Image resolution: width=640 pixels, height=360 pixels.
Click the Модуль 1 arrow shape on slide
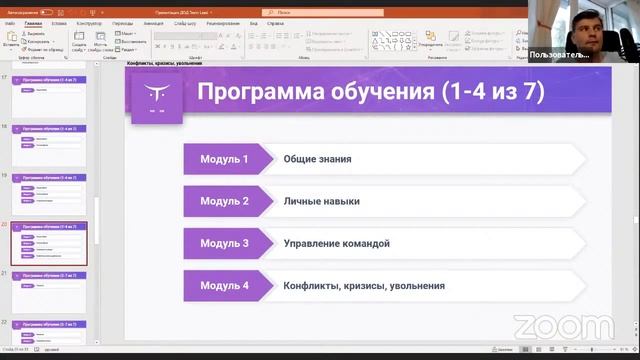coord(228,159)
